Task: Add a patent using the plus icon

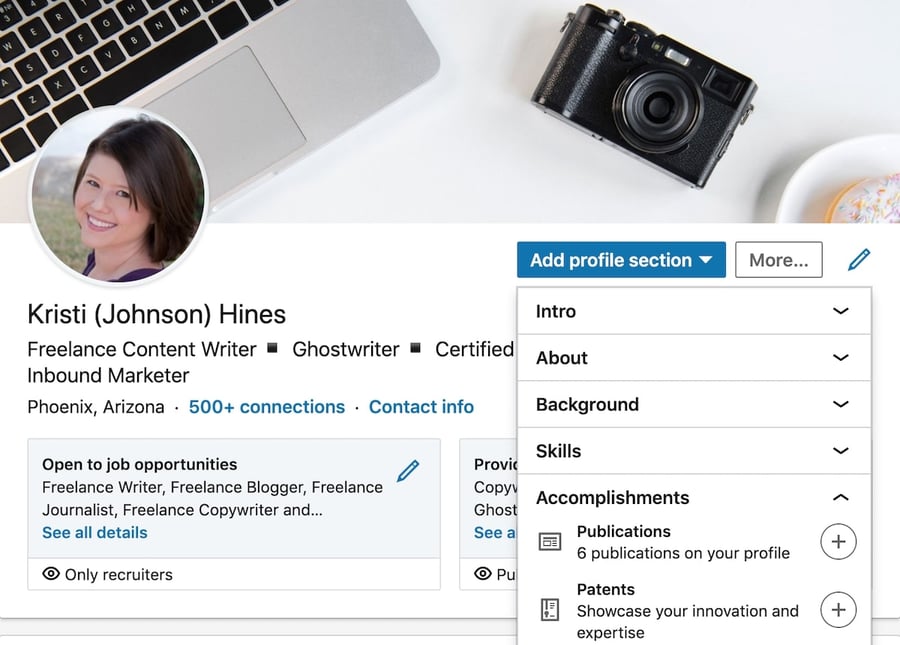Action: click(838, 610)
